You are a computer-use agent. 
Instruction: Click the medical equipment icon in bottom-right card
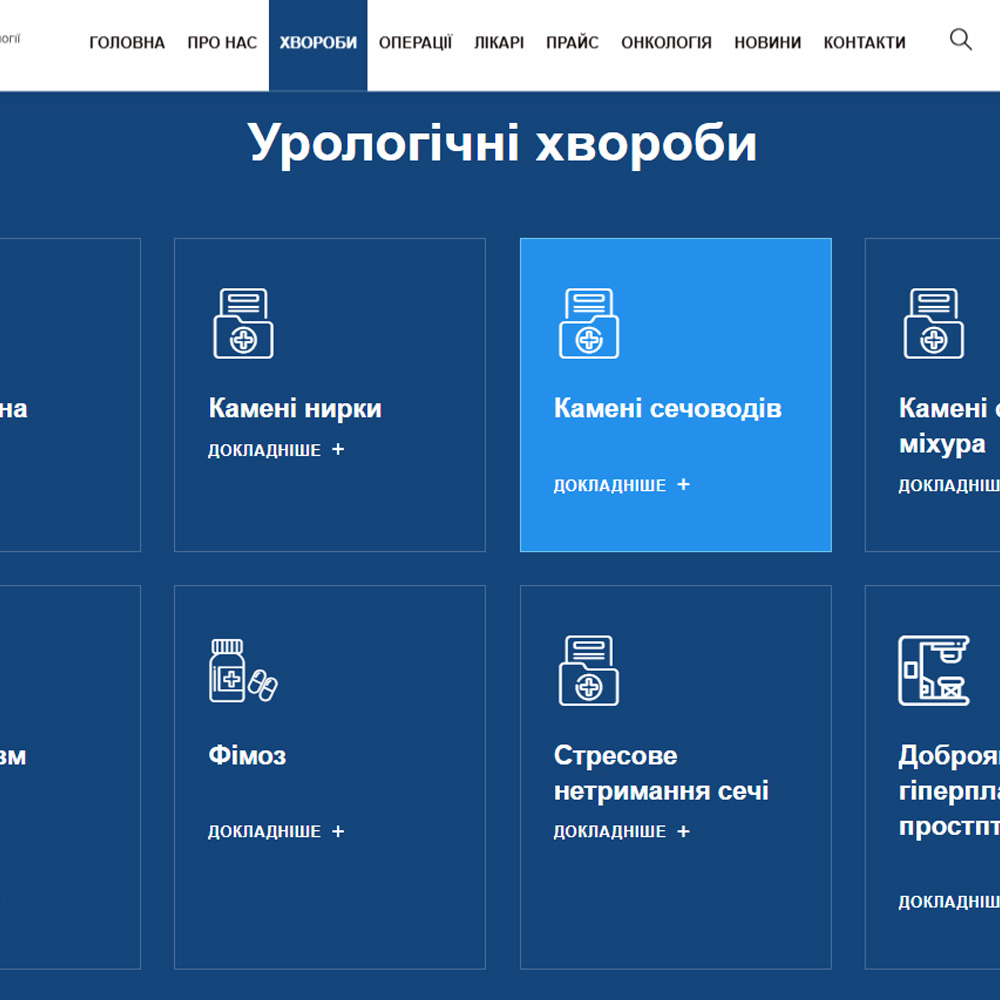click(933, 671)
